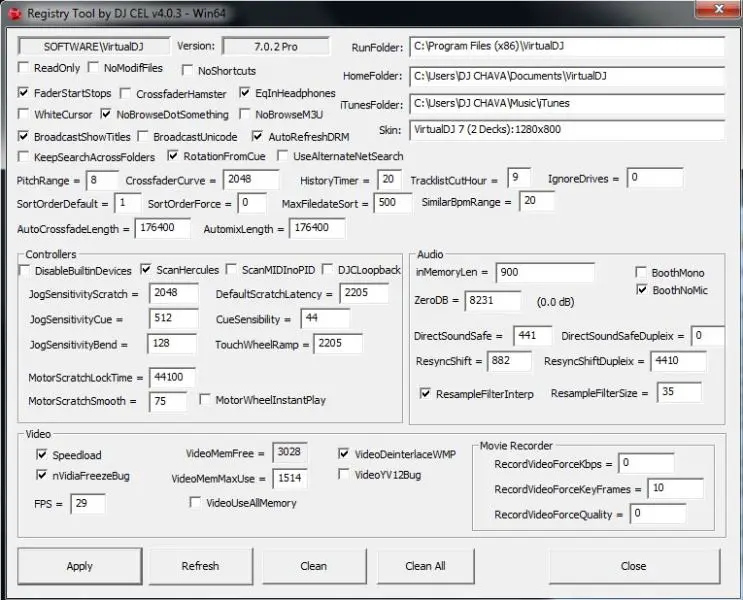Uncheck NoBrowseDotSomething

pyautogui.click(x=106, y=114)
